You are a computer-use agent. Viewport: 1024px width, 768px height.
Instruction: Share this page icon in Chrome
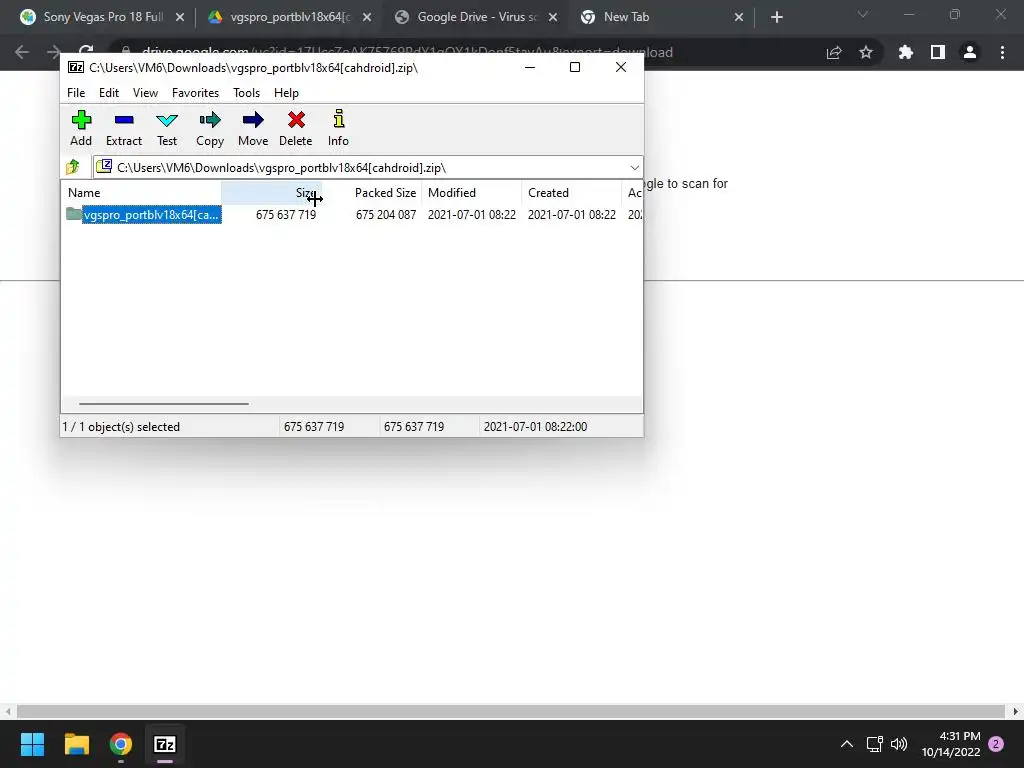click(x=834, y=52)
